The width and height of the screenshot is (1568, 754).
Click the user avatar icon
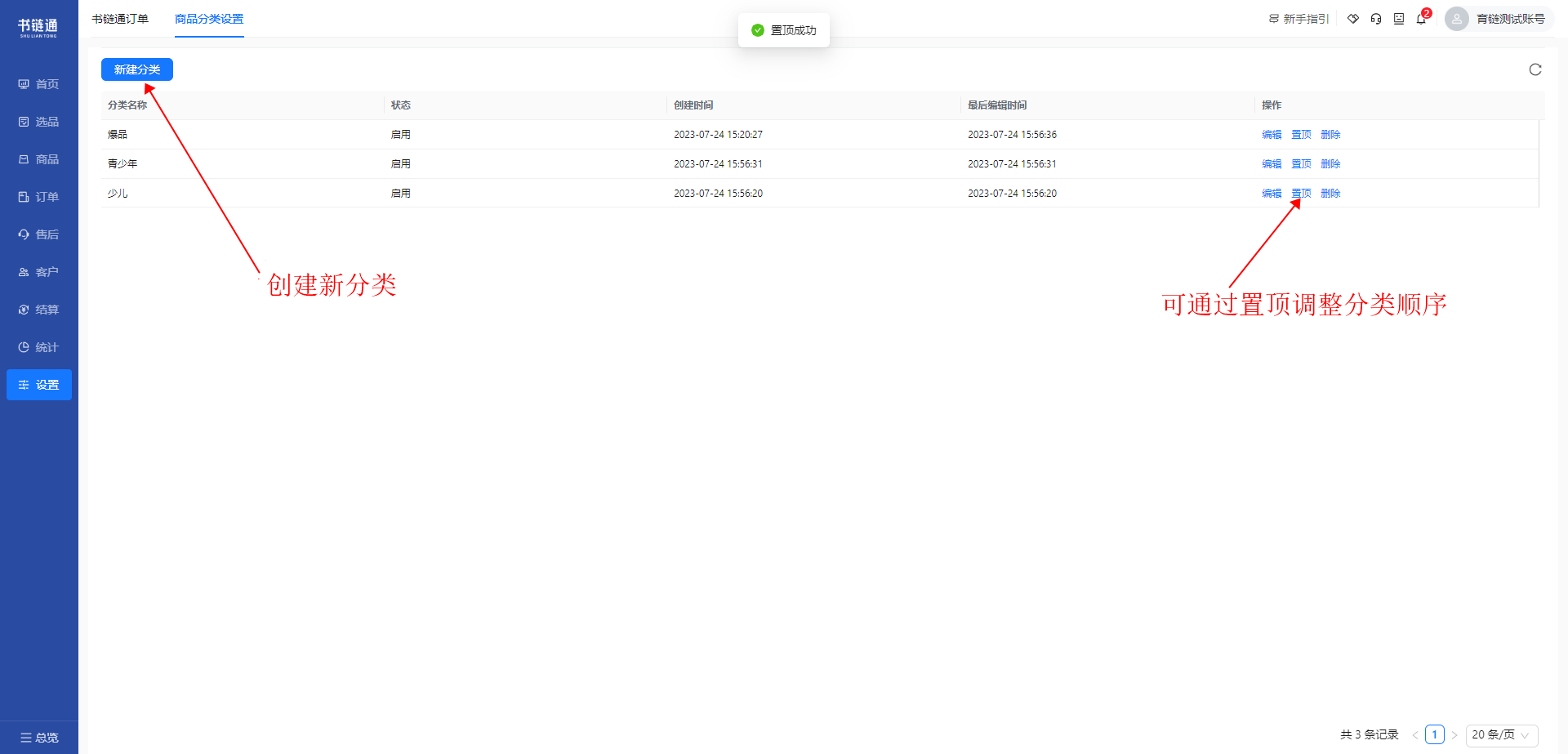point(1457,19)
